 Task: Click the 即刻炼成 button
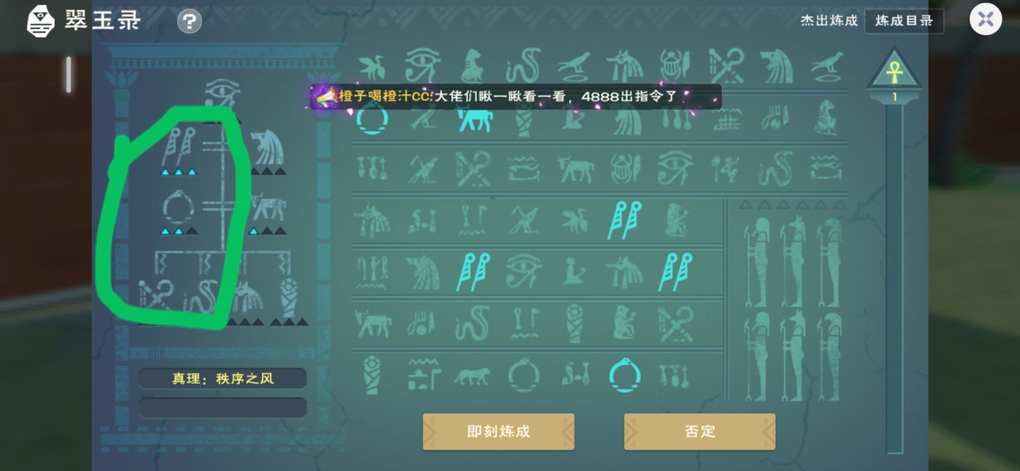click(498, 431)
